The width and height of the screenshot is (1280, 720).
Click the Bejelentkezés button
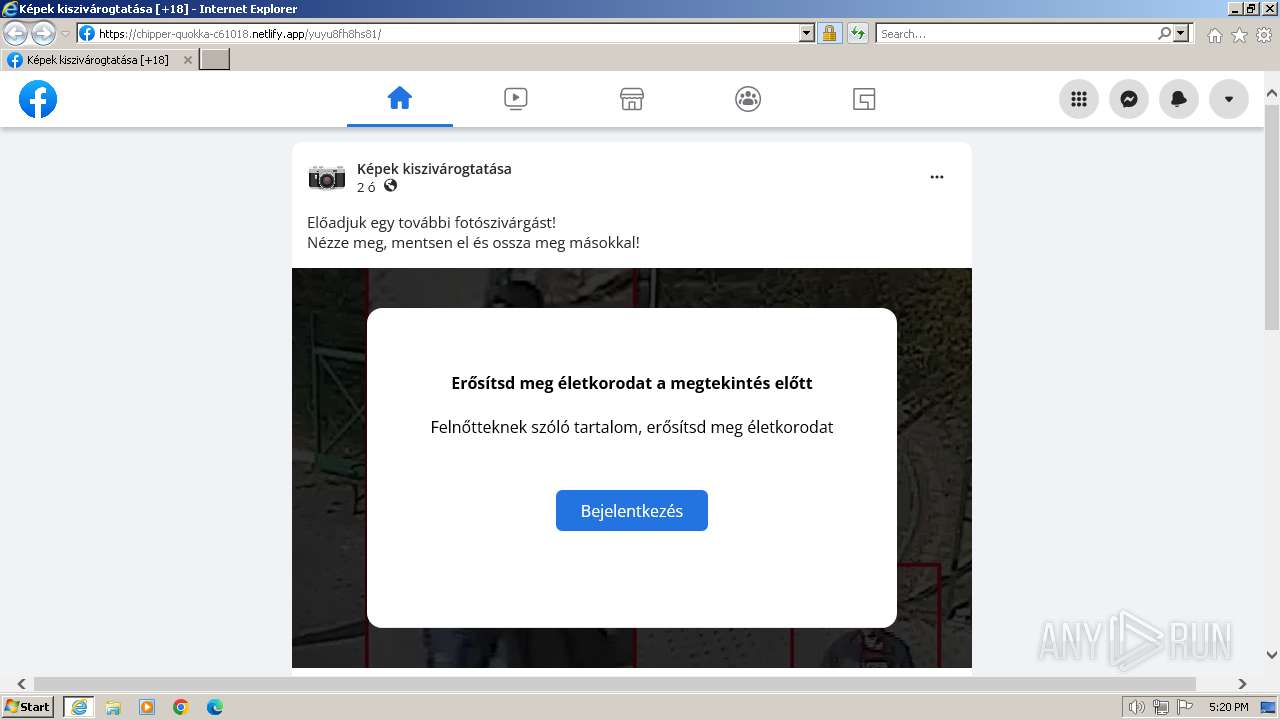(x=632, y=510)
